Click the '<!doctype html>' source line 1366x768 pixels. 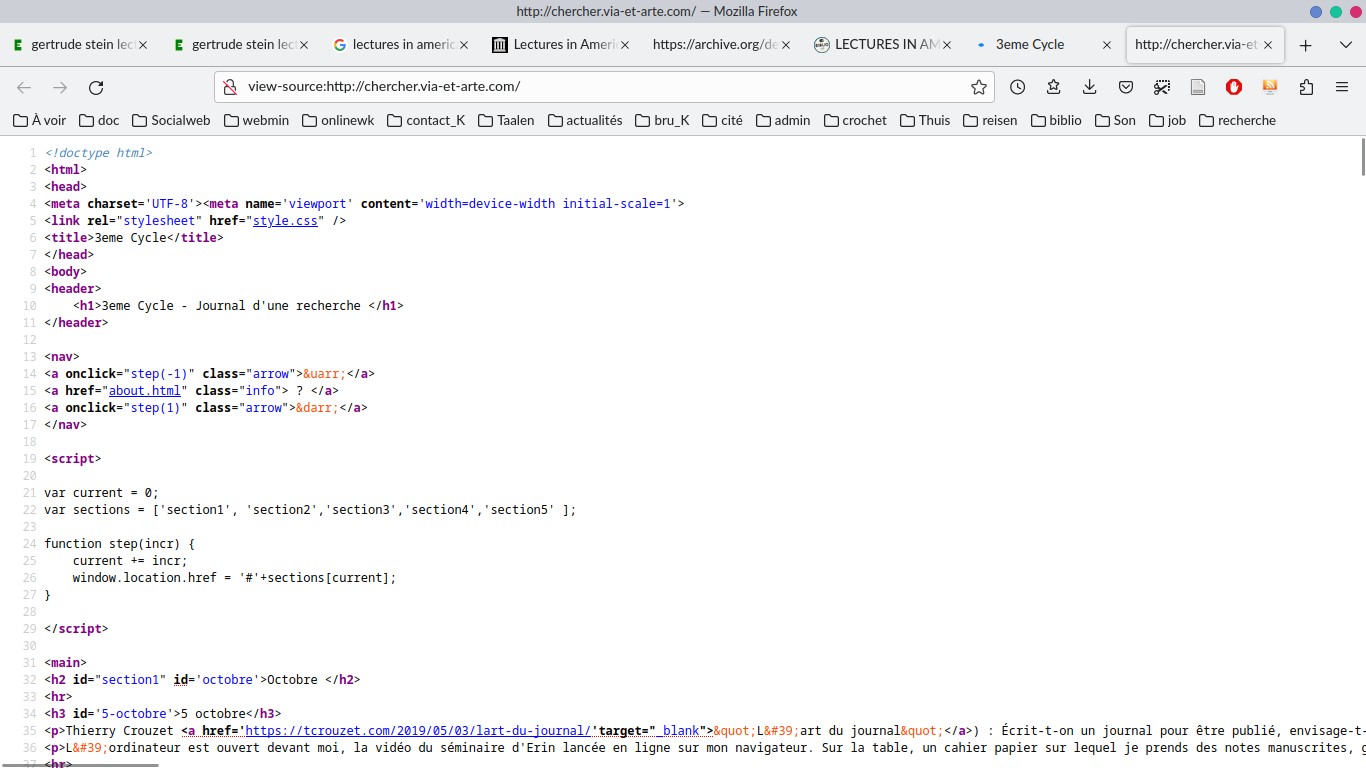pyautogui.click(x=98, y=153)
